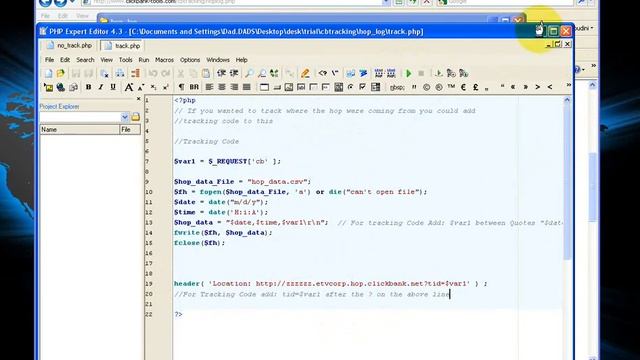Open the Edit menu
This screenshot has width=640, height=360.
(x=65, y=60)
